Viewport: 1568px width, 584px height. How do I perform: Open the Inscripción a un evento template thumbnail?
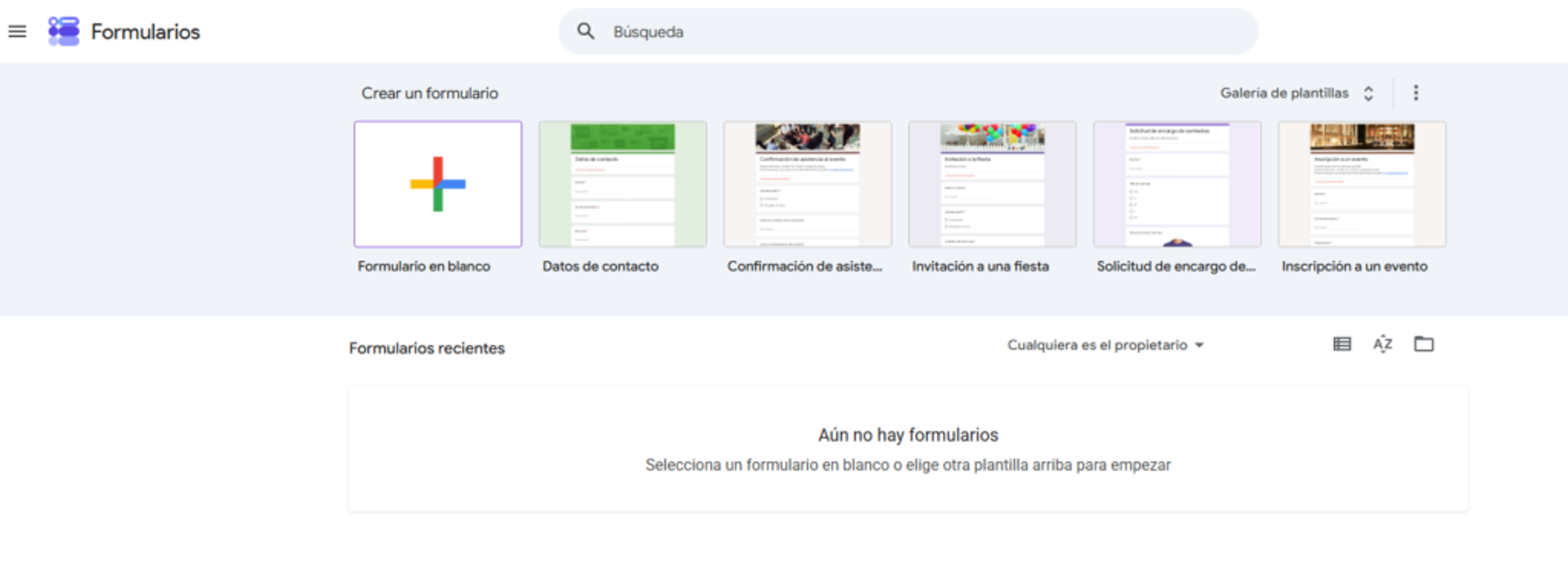pos(1362,184)
